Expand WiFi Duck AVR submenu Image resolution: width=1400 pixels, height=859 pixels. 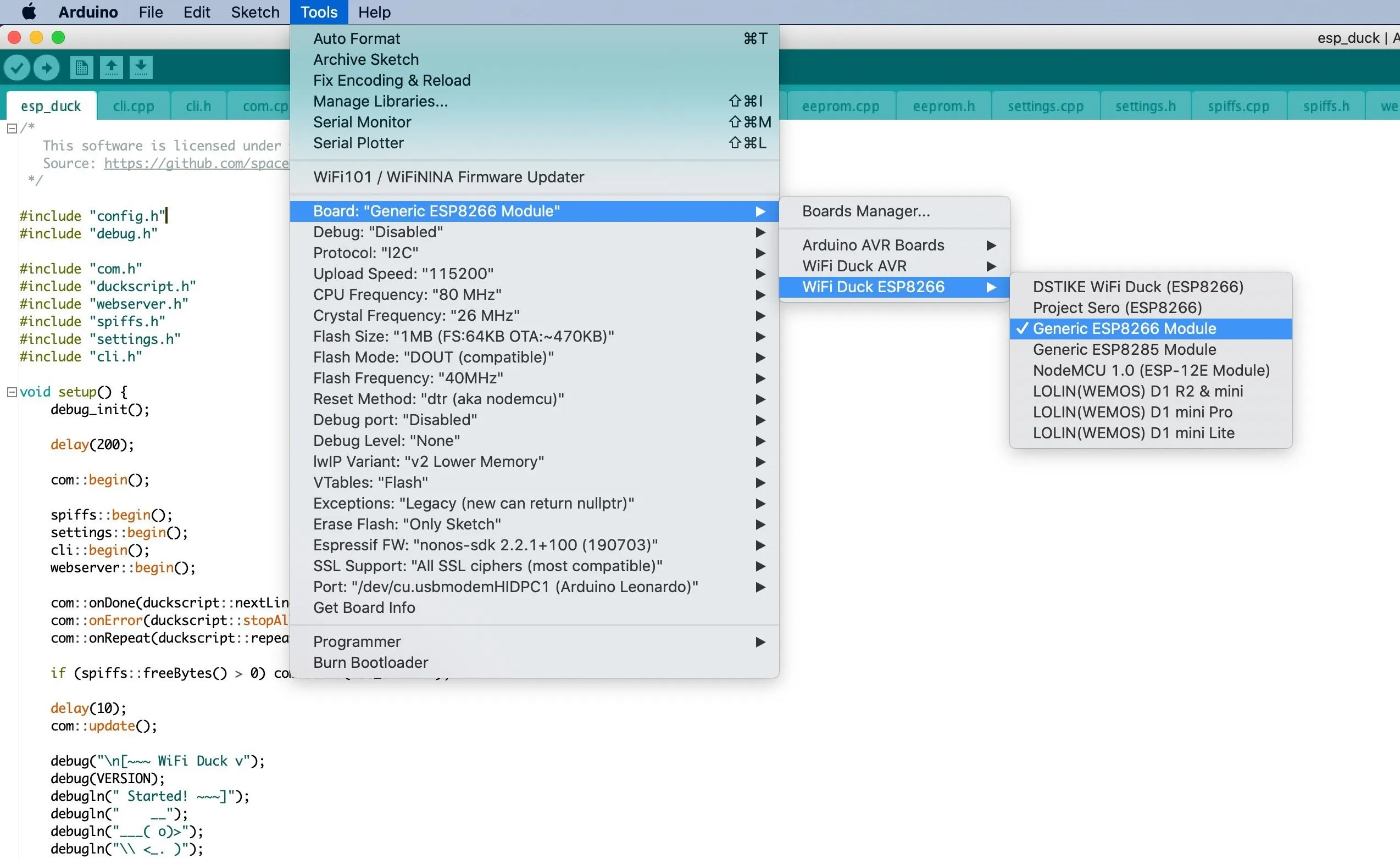coord(895,266)
